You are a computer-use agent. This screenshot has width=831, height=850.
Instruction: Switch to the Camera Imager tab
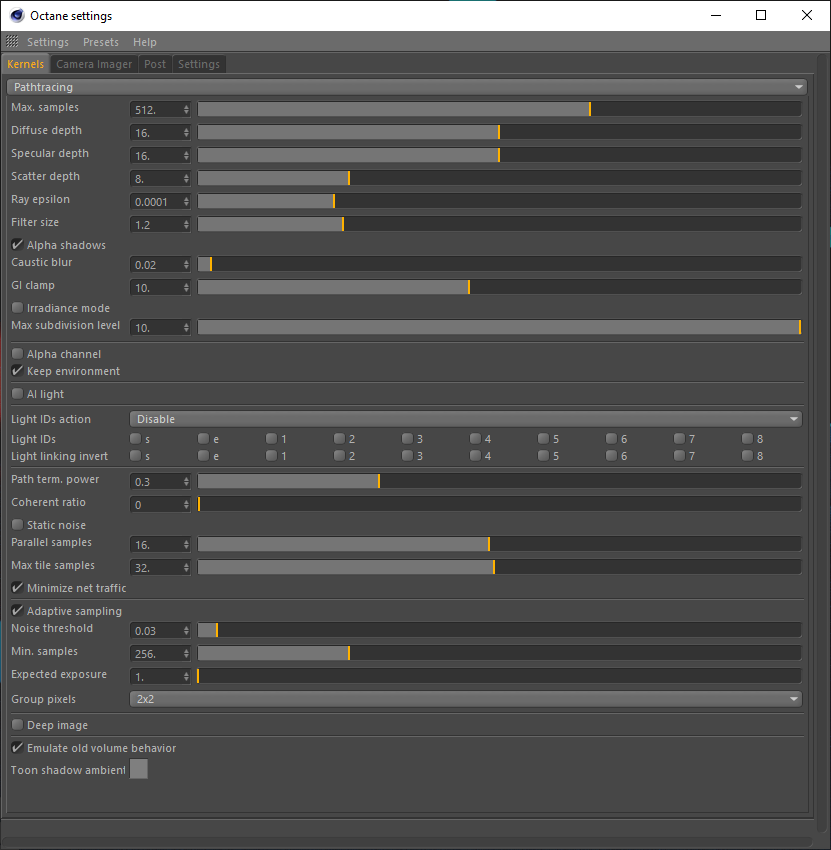click(x=94, y=64)
